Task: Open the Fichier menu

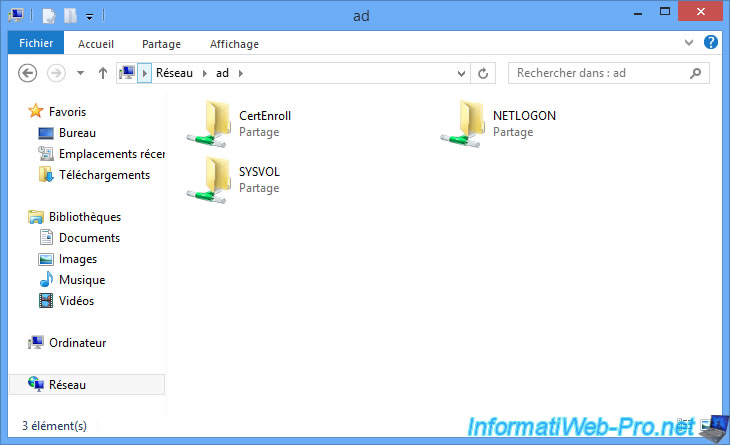Action: (x=36, y=43)
